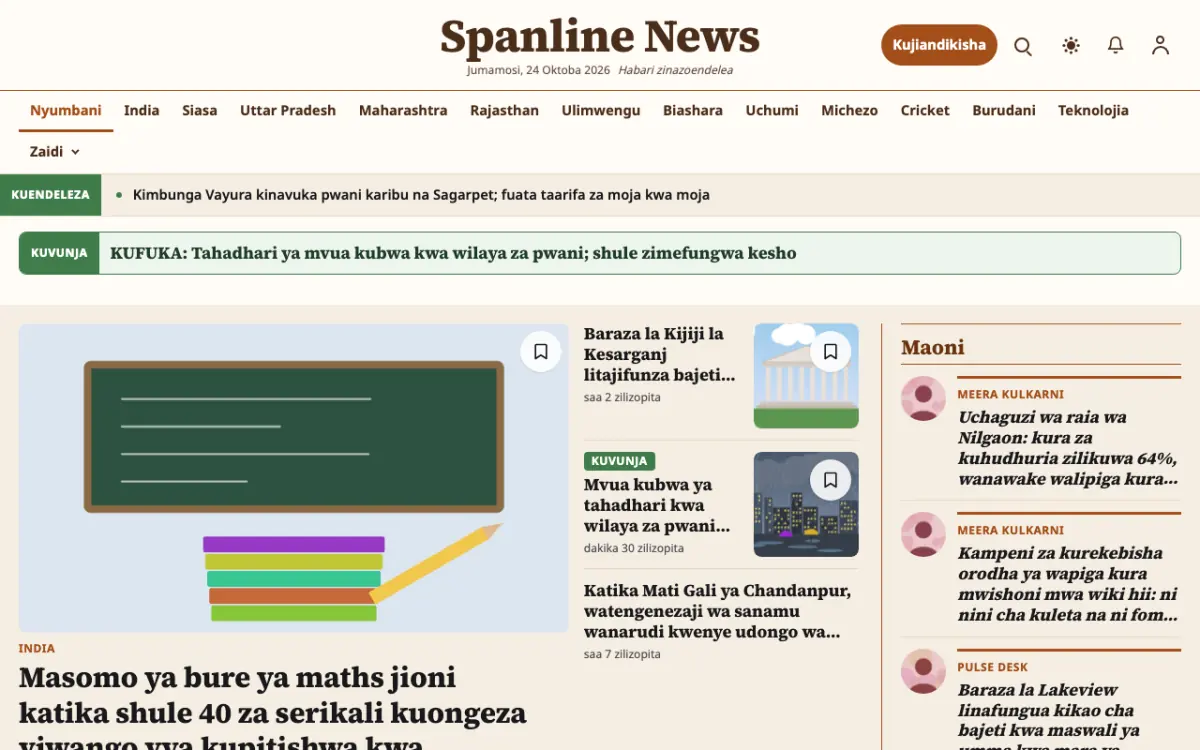This screenshot has height=750, width=1200.
Task: Open Katika Mati Gali ya Chandanpur article
Action: [x=717, y=611]
